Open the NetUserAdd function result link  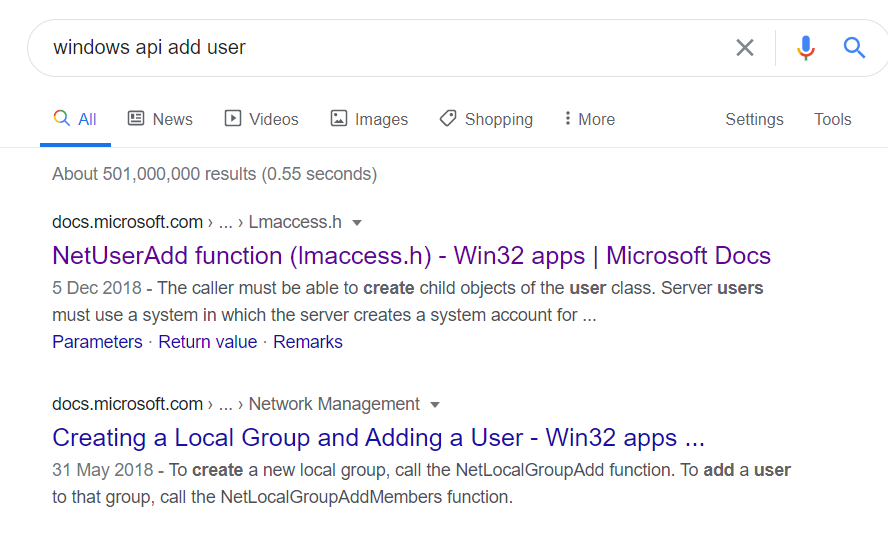411,255
